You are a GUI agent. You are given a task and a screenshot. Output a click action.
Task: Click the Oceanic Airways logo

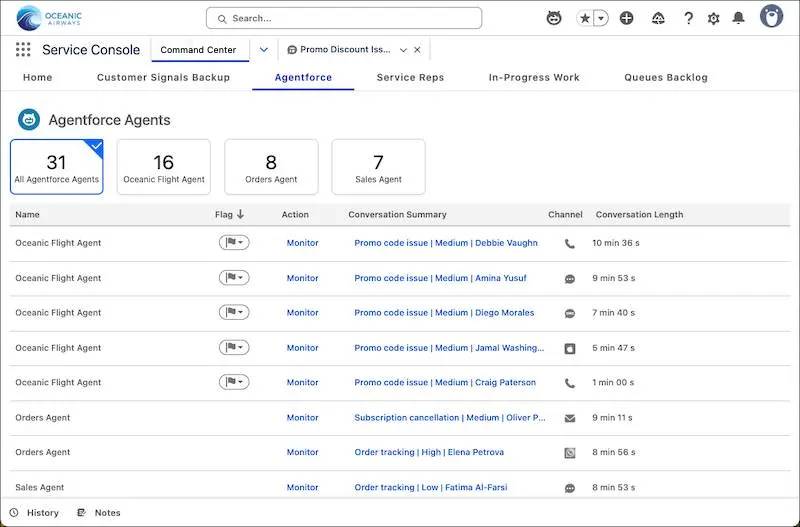[49, 18]
